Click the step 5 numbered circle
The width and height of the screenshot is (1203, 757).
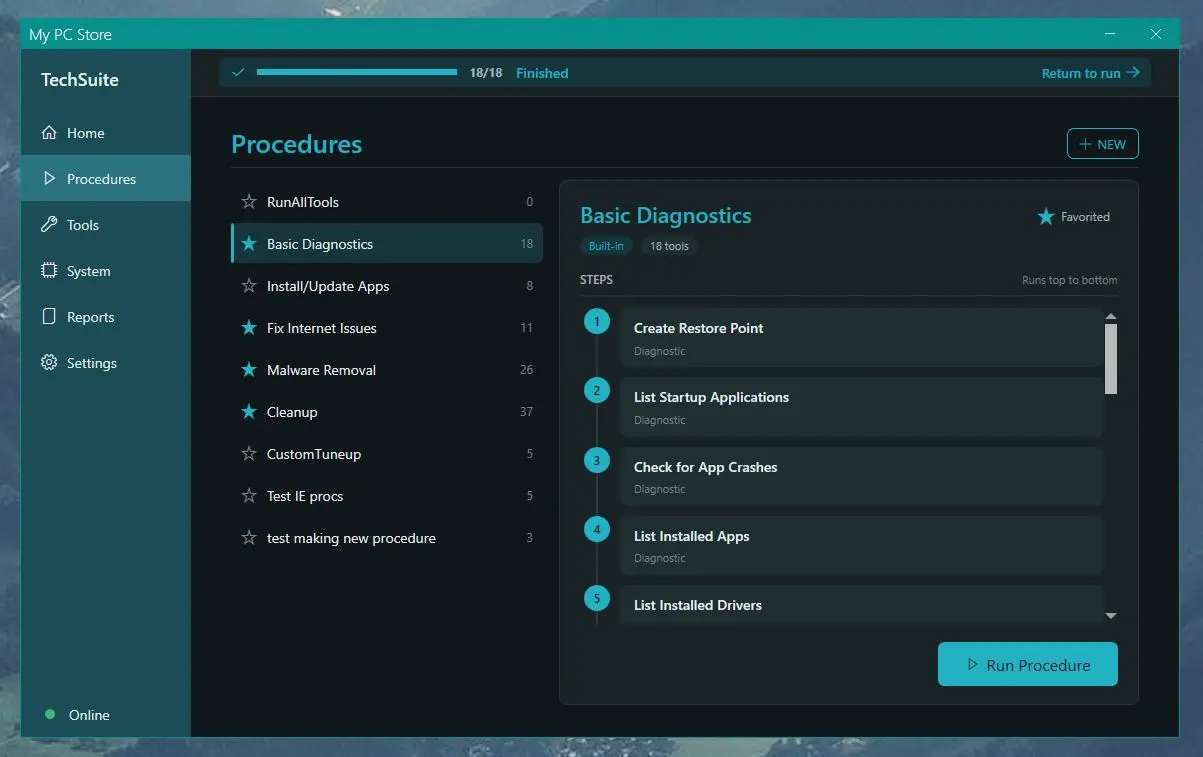[x=597, y=599]
